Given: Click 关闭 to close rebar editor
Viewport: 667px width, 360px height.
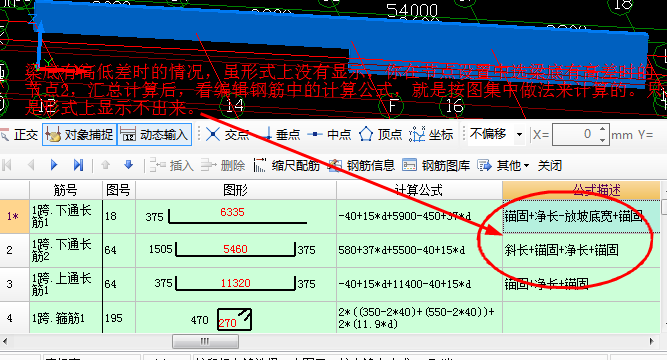Looking at the screenshot, I should click(550, 166).
